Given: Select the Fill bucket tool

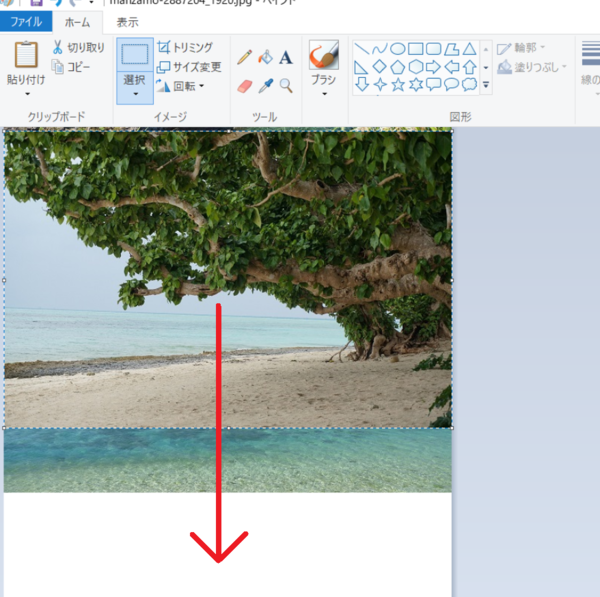Looking at the screenshot, I should (x=265, y=57).
